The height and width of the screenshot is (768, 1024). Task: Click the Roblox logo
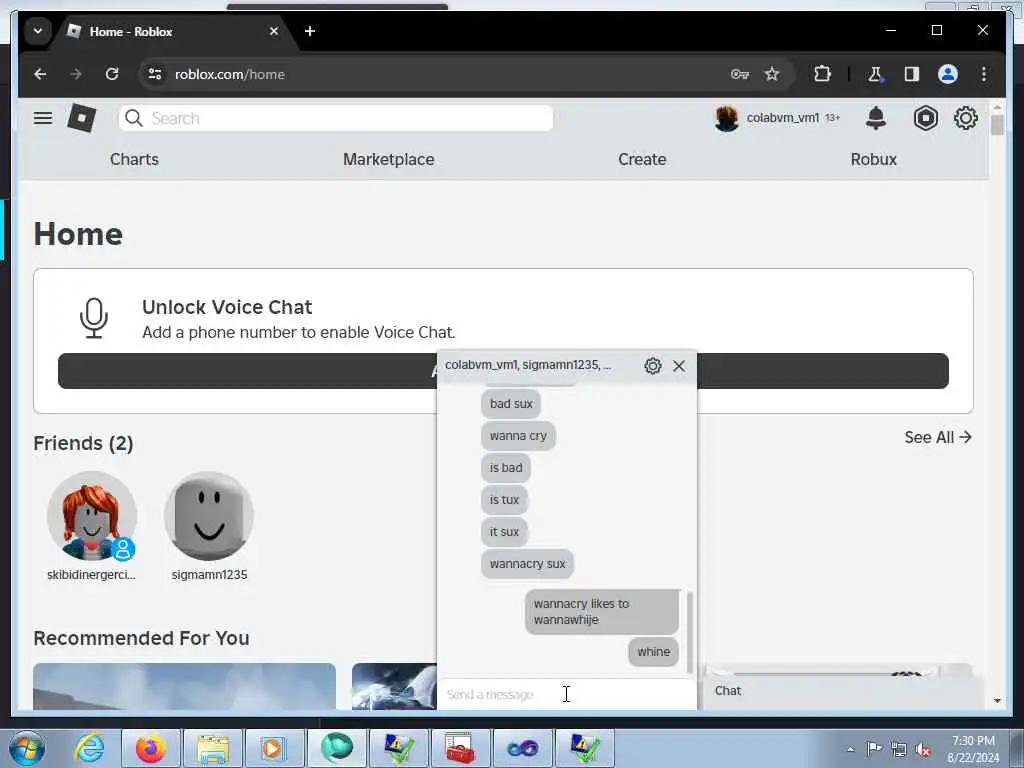[x=82, y=118]
